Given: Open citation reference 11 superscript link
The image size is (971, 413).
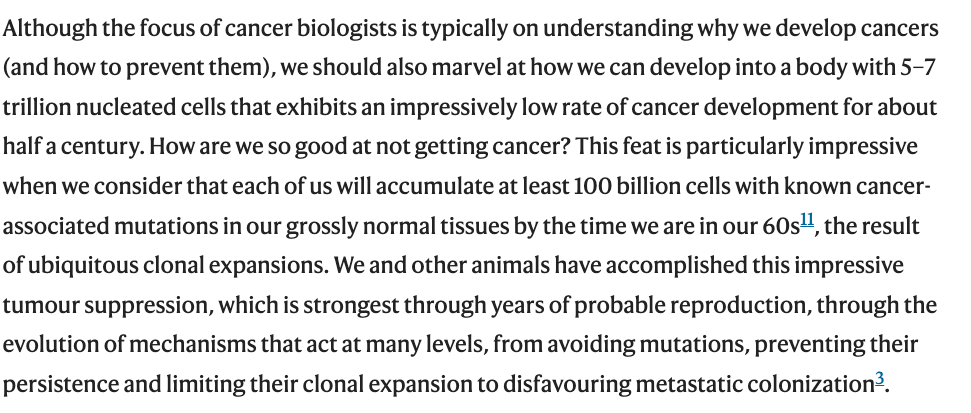Looking at the screenshot, I should click(x=807, y=219).
